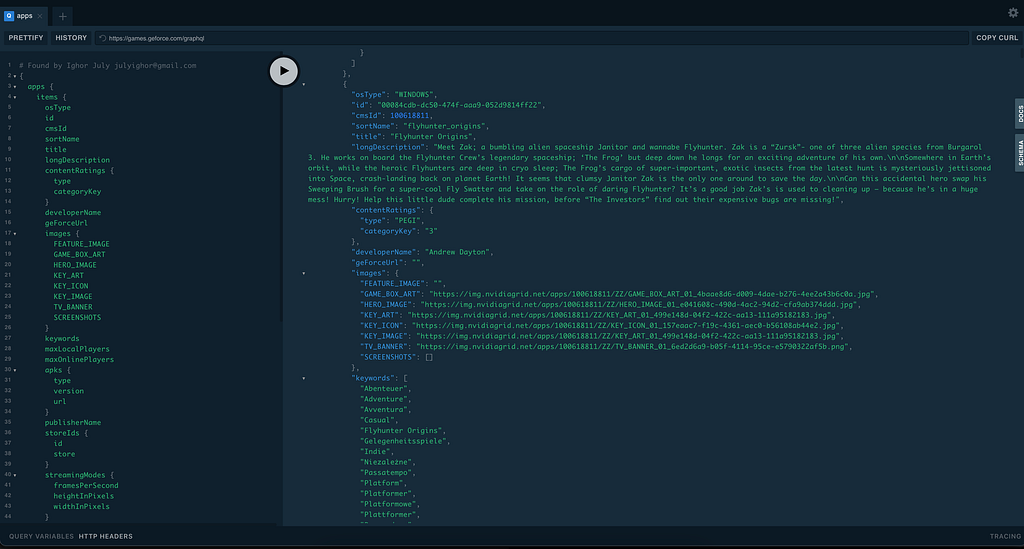Fold the streamingModes block on line 40
The height and width of the screenshot is (549, 1024).
[15, 475]
